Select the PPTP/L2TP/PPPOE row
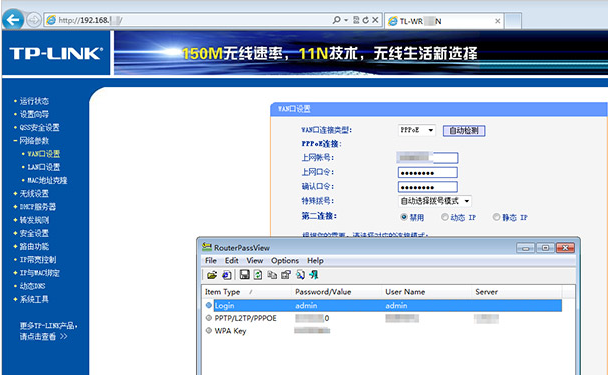 click(x=383, y=318)
